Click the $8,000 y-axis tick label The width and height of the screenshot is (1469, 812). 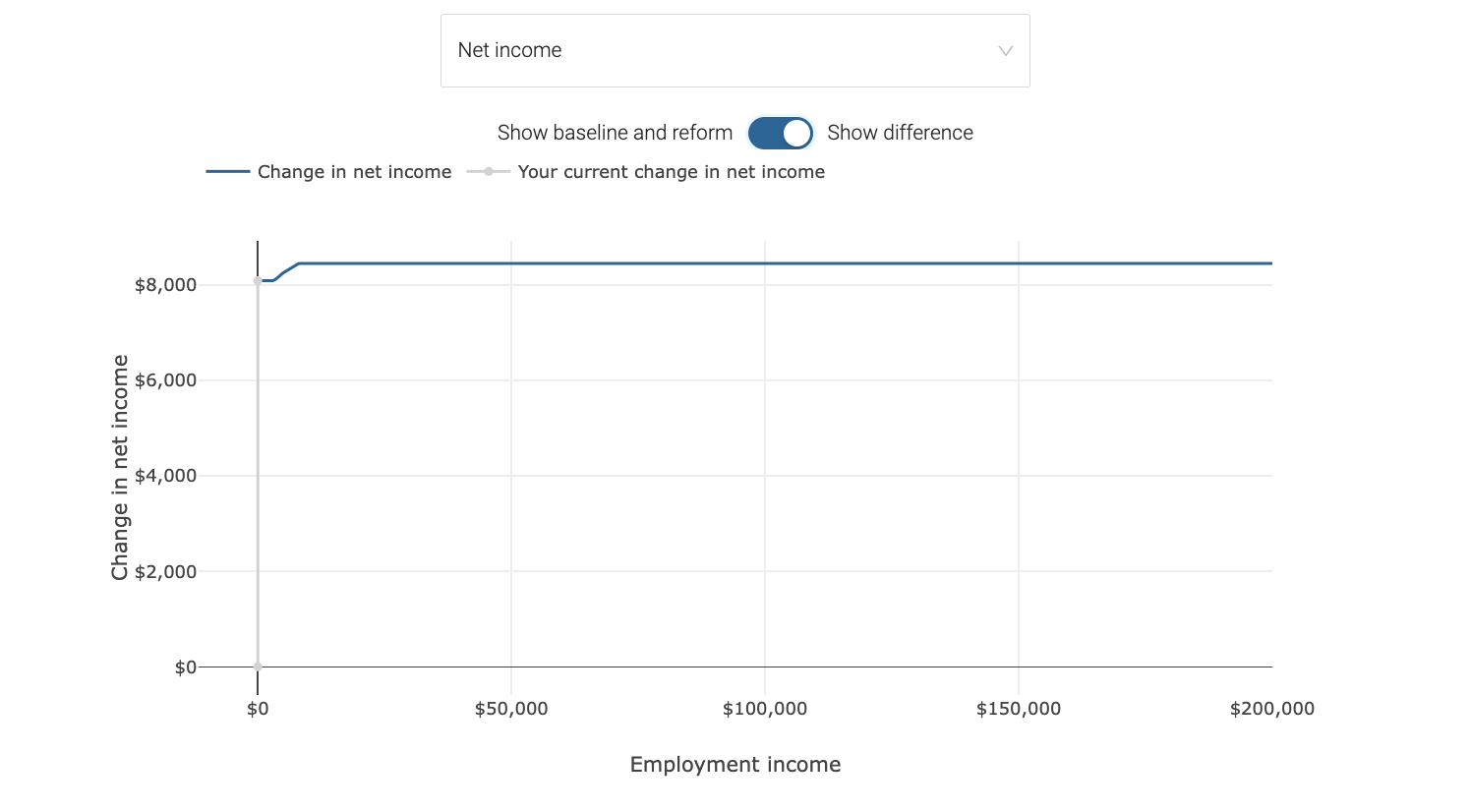tap(165, 285)
